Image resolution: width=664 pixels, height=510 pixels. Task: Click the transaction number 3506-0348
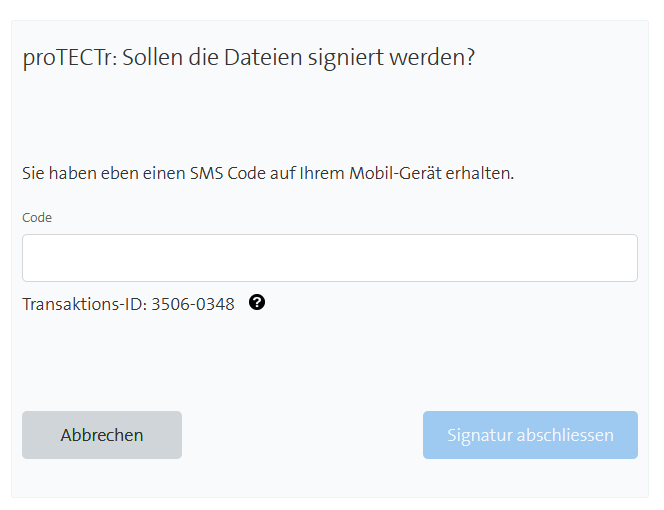pos(192,304)
